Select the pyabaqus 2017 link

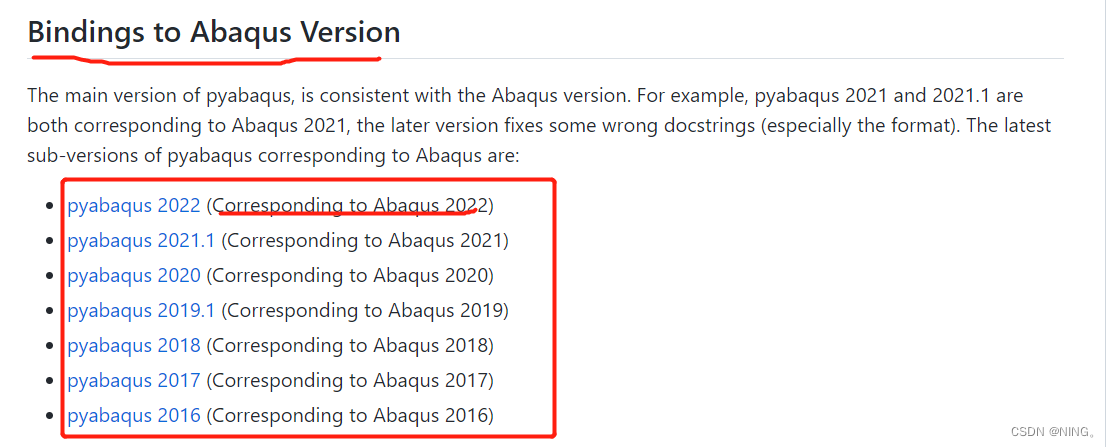pos(134,381)
